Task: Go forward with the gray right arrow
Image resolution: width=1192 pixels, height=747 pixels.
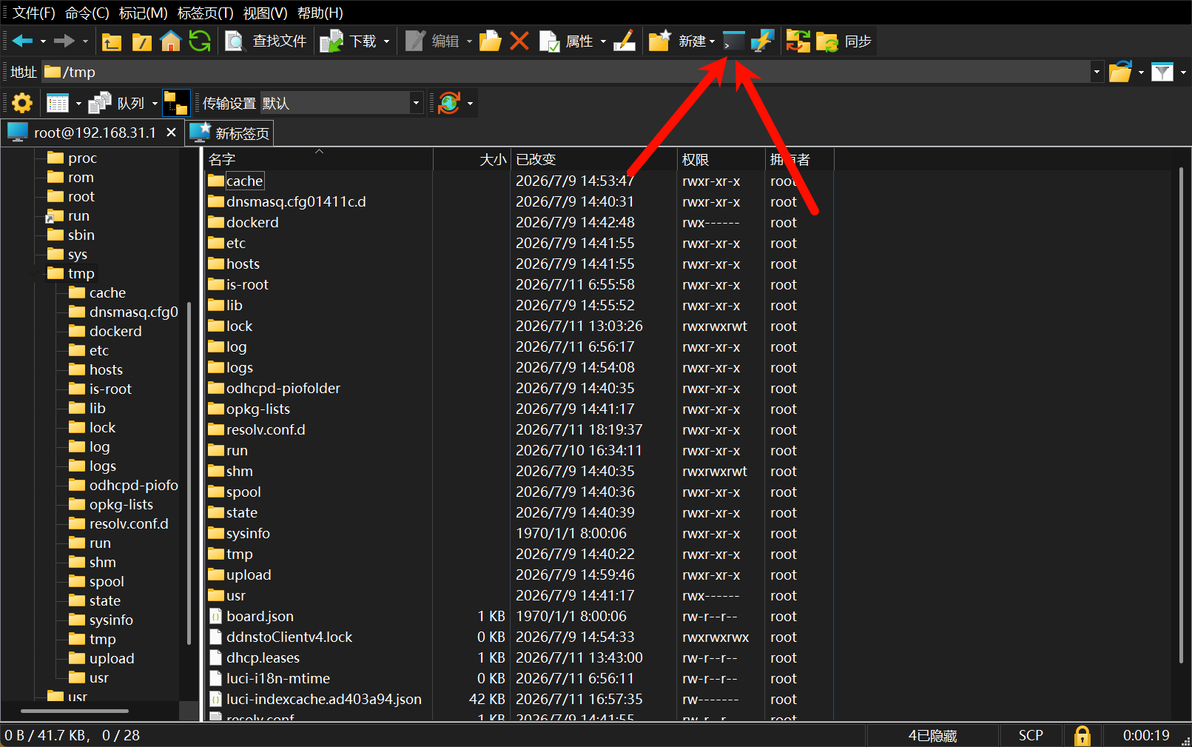Action: 65,41
